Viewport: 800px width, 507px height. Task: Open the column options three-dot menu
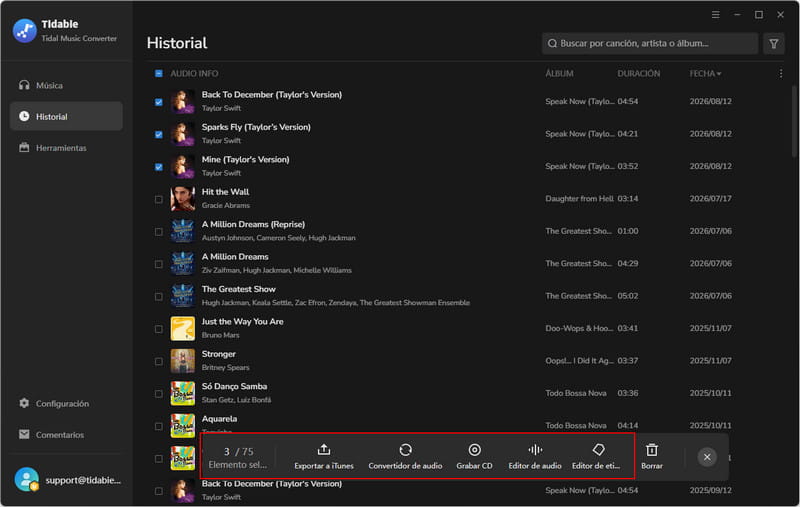coord(781,73)
